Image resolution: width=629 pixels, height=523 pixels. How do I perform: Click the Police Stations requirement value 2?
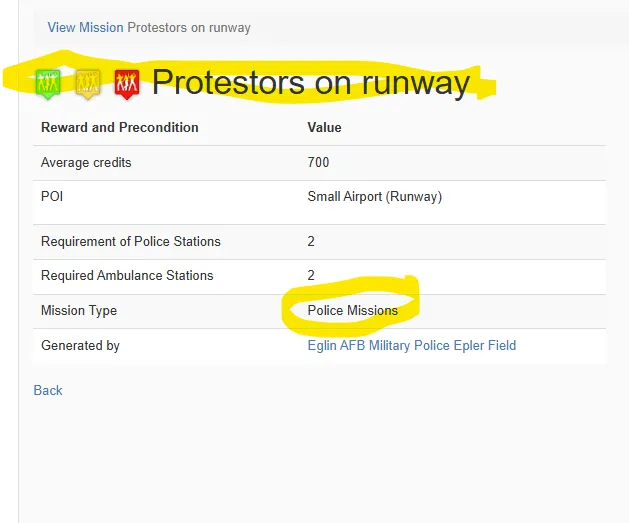coord(311,241)
